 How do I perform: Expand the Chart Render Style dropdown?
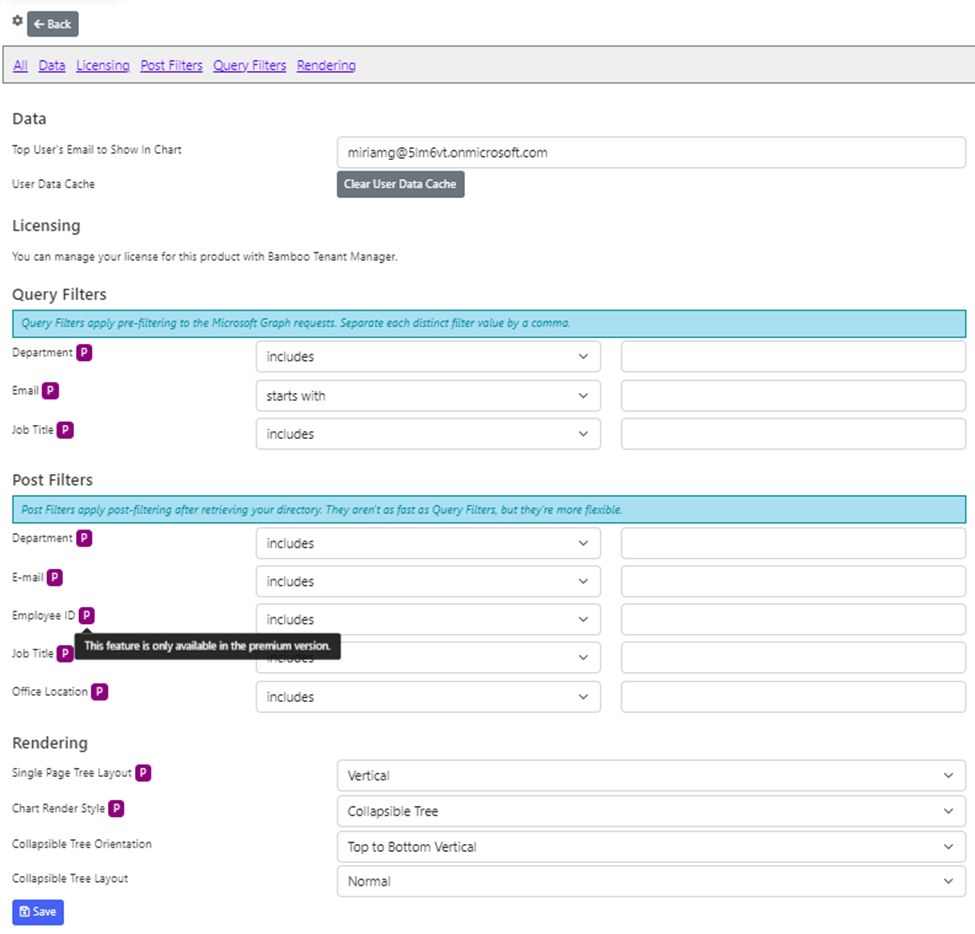pyautogui.click(x=651, y=811)
